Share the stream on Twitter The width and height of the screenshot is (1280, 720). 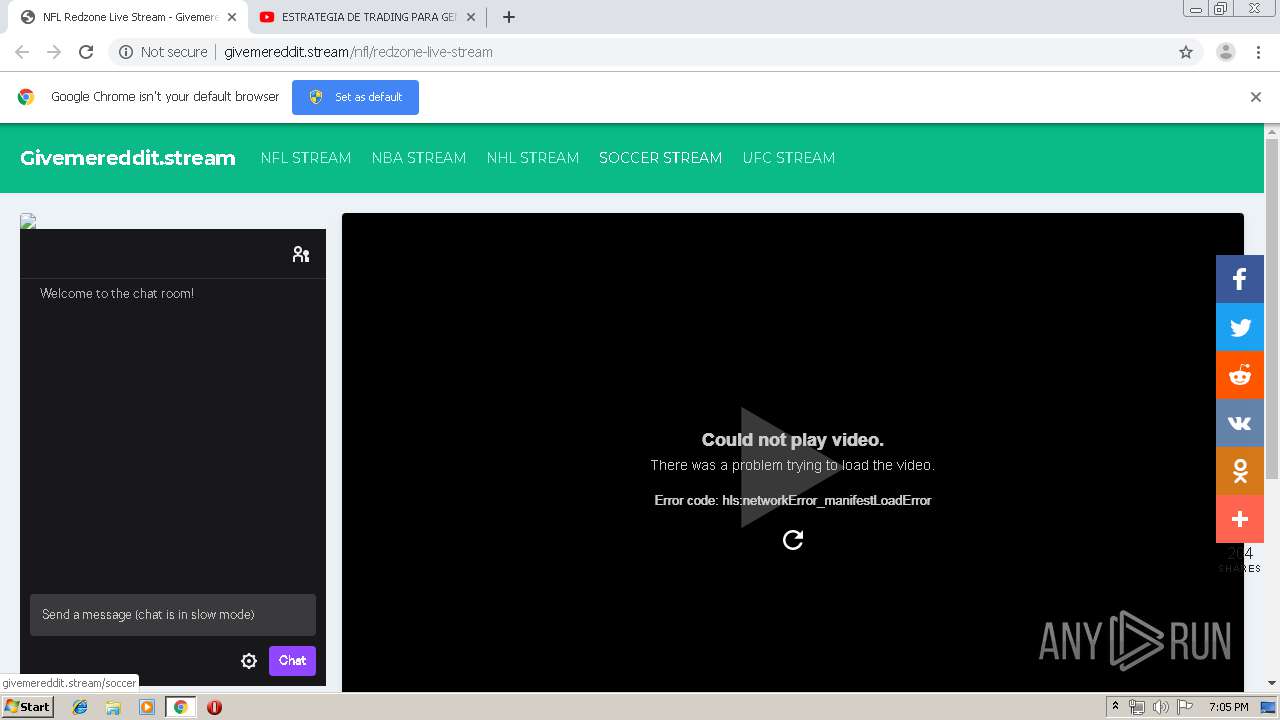point(1240,327)
